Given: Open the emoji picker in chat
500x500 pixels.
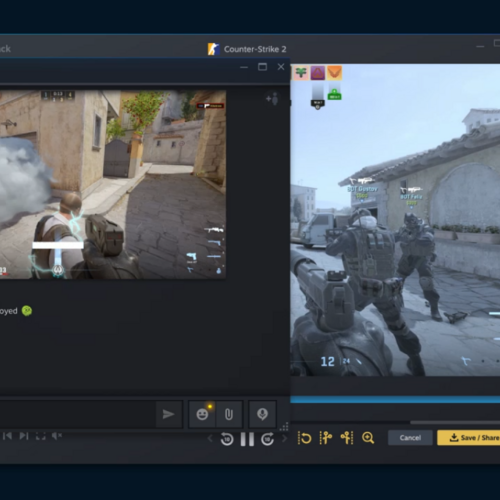Looking at the screenshot, I should pyautogui.click(x=202, y=414).
